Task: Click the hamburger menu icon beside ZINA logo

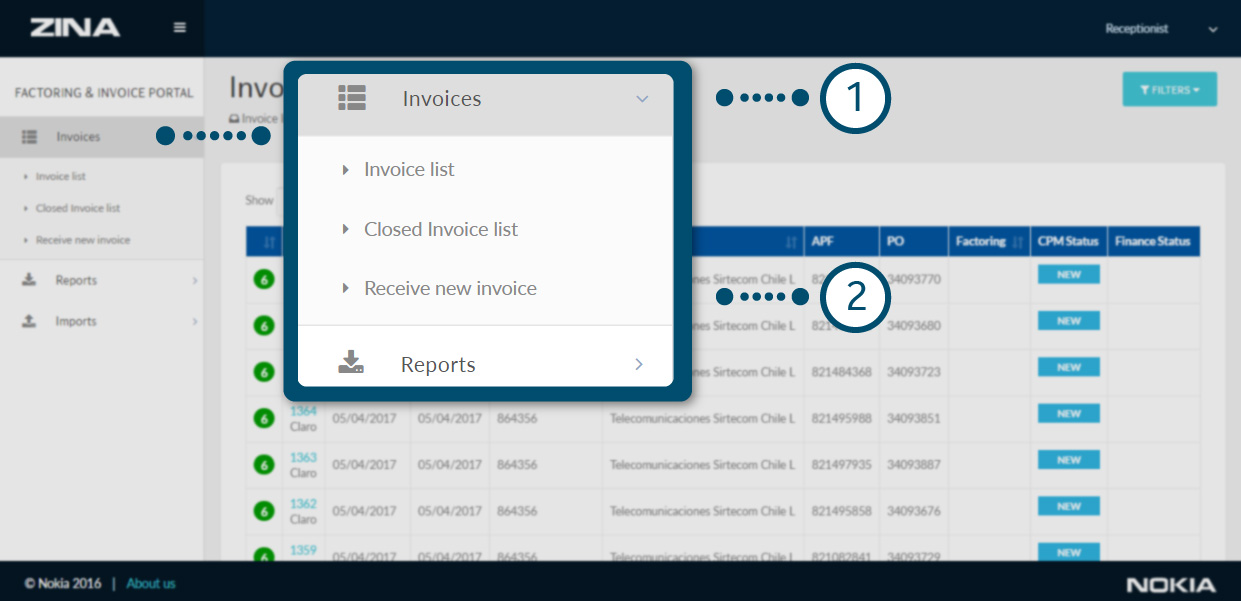Action: tap(180, 28)
